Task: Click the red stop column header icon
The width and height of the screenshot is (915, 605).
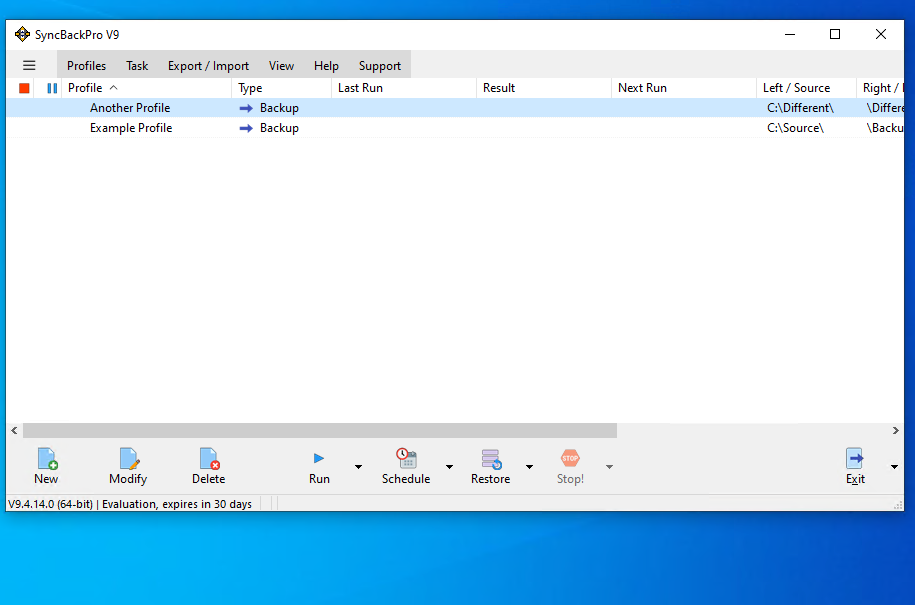Action: coord(24,88)
